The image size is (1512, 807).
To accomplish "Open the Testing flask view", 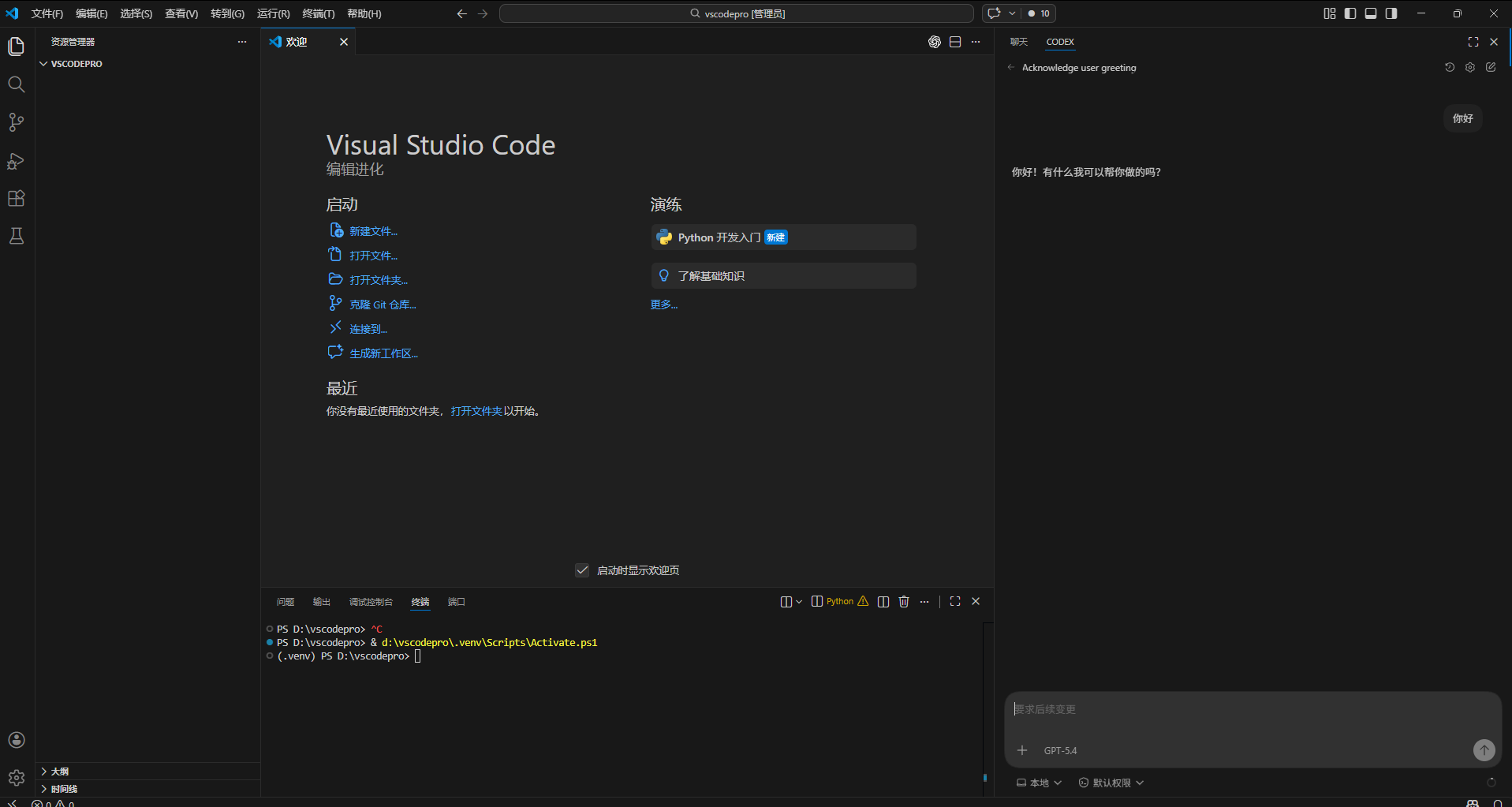I will pos(17,236).
